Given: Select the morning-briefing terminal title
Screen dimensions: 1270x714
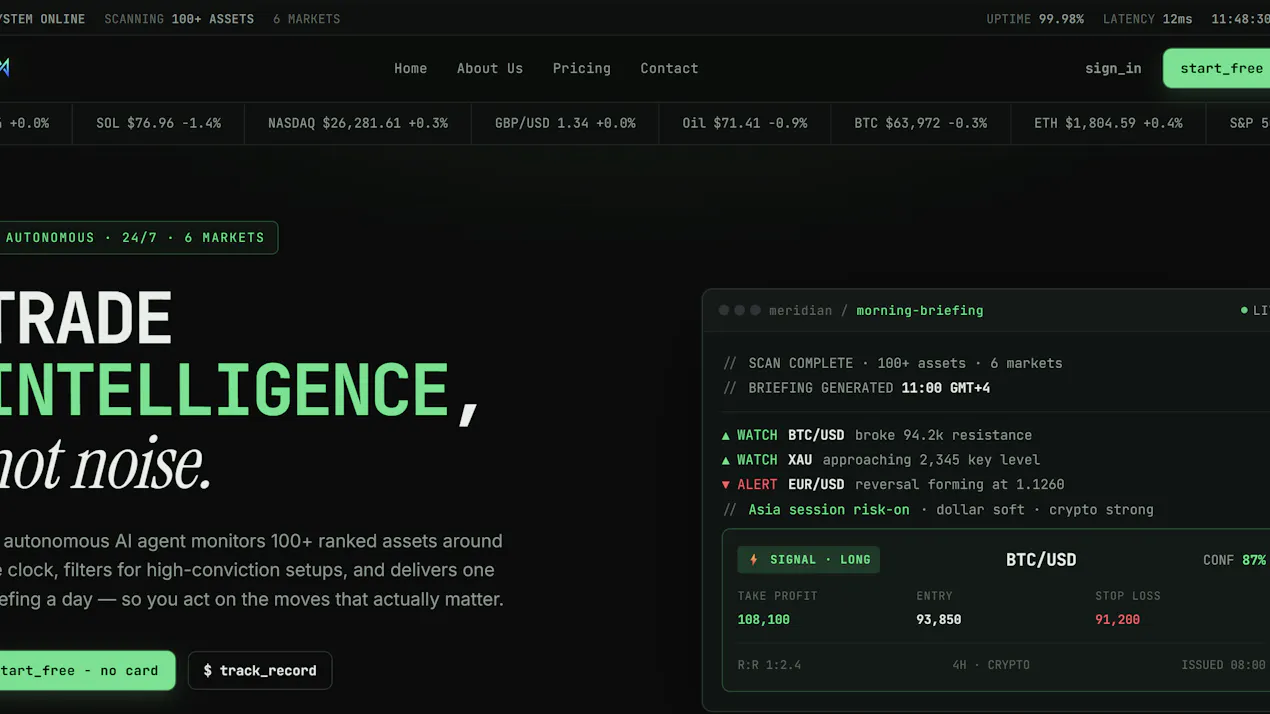Looking at the screenshot, I should click(919, 311).
